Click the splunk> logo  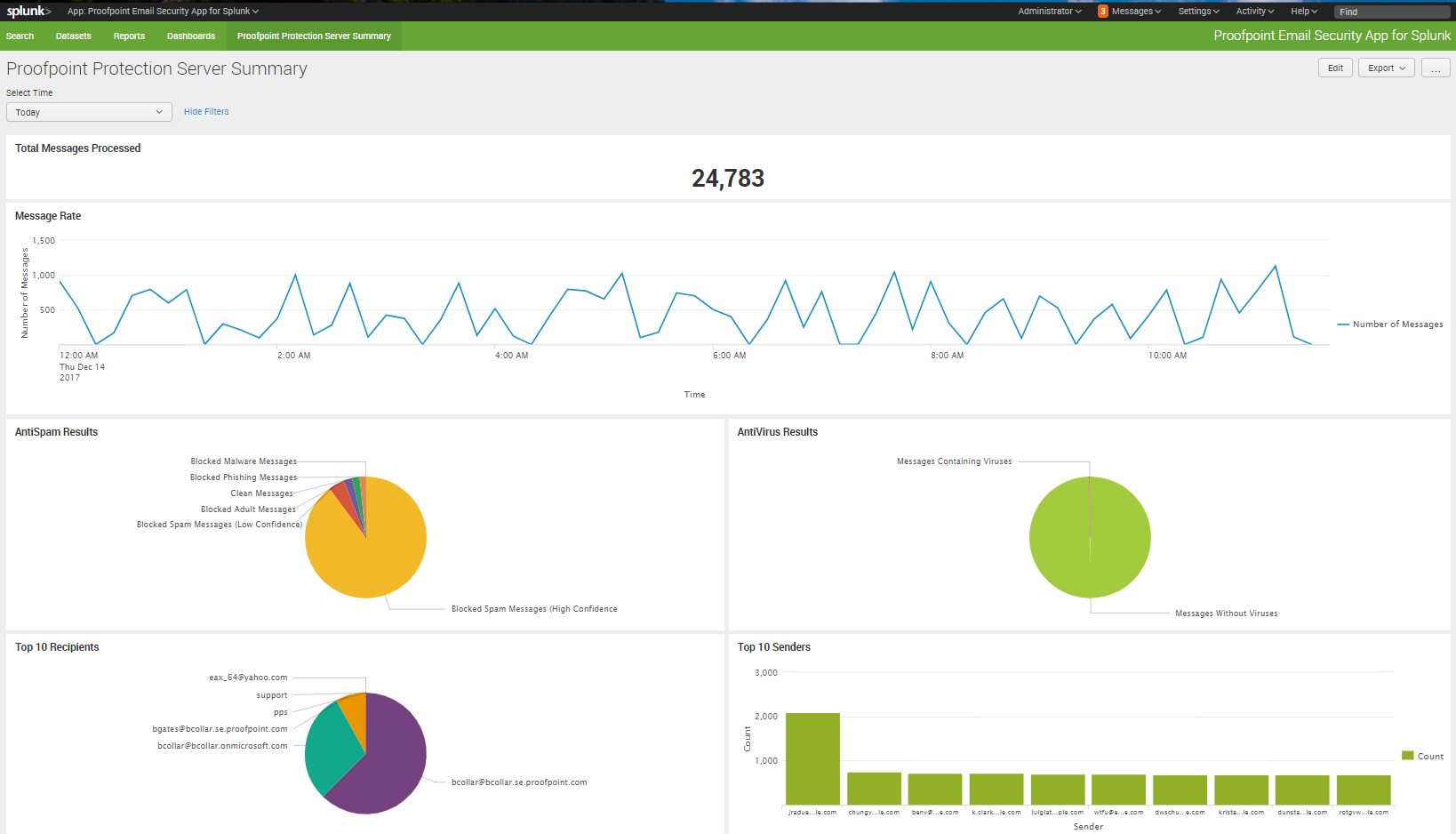[28, 11]
